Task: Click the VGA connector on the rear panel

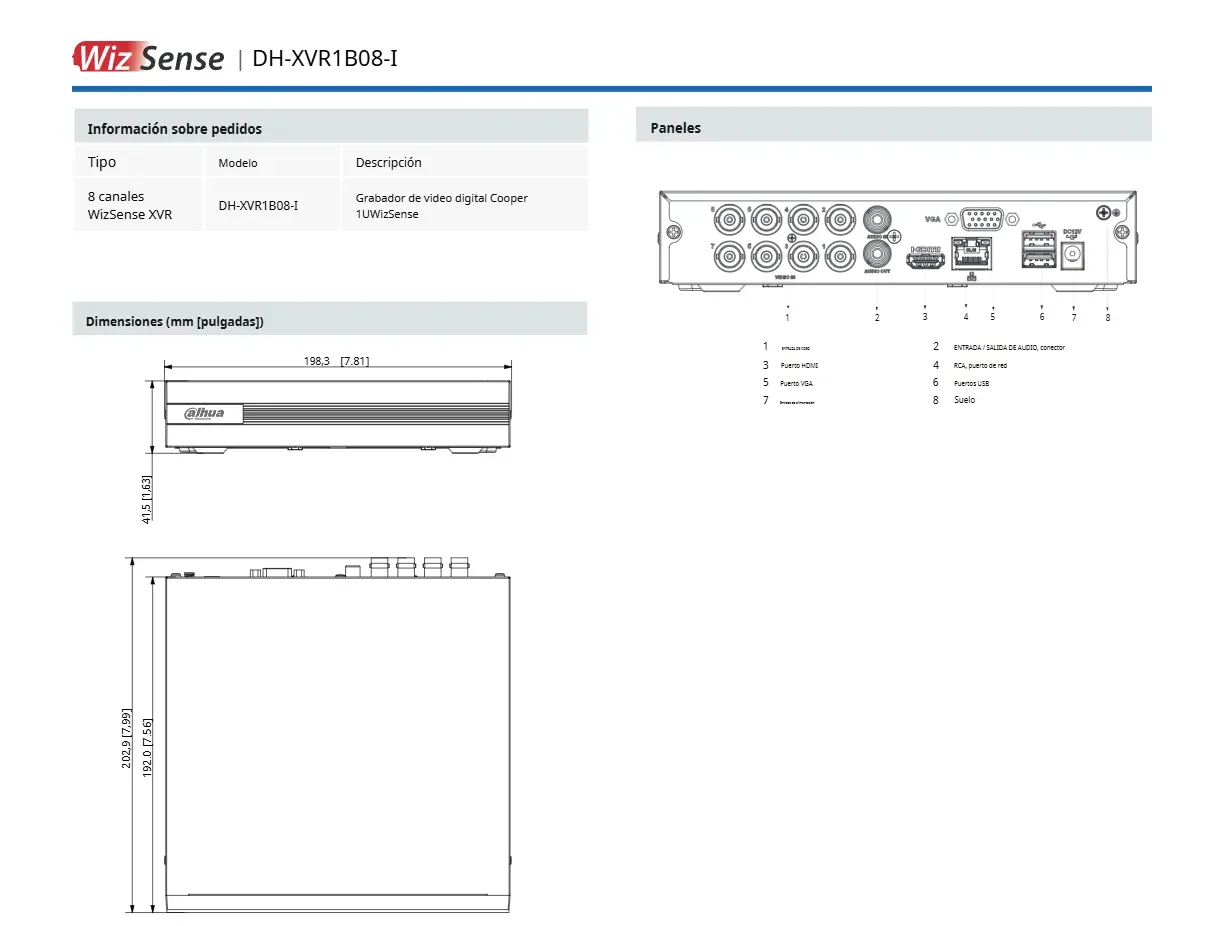Action: coord(982,219)
